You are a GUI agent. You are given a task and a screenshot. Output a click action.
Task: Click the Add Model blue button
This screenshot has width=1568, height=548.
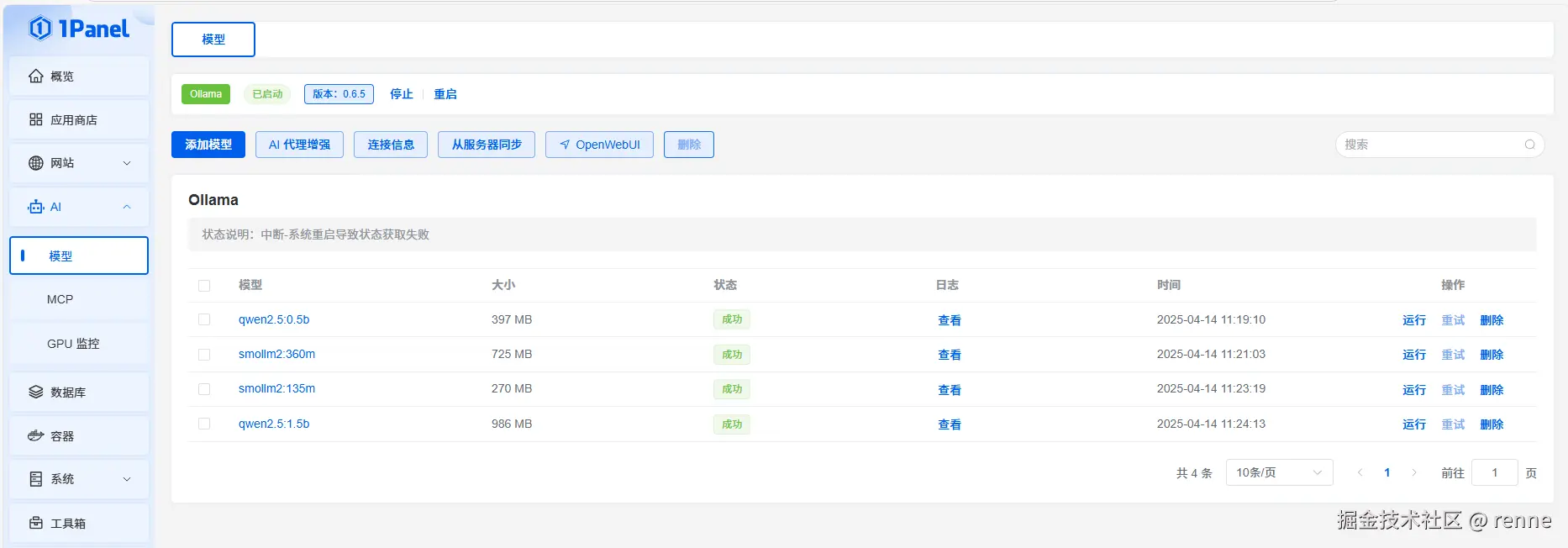coord(208,145)
